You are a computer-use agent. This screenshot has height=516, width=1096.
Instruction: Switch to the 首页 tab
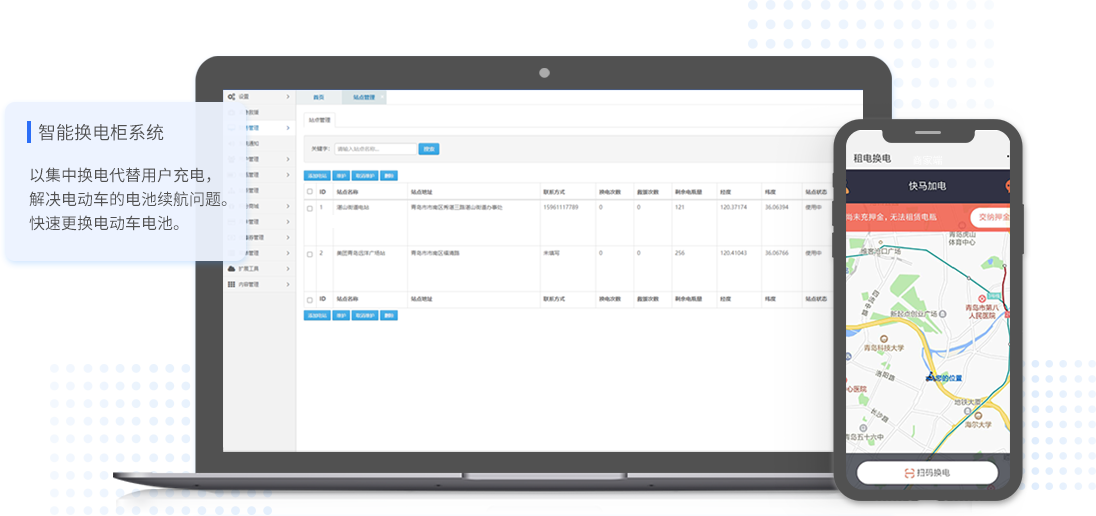(319, 98)
